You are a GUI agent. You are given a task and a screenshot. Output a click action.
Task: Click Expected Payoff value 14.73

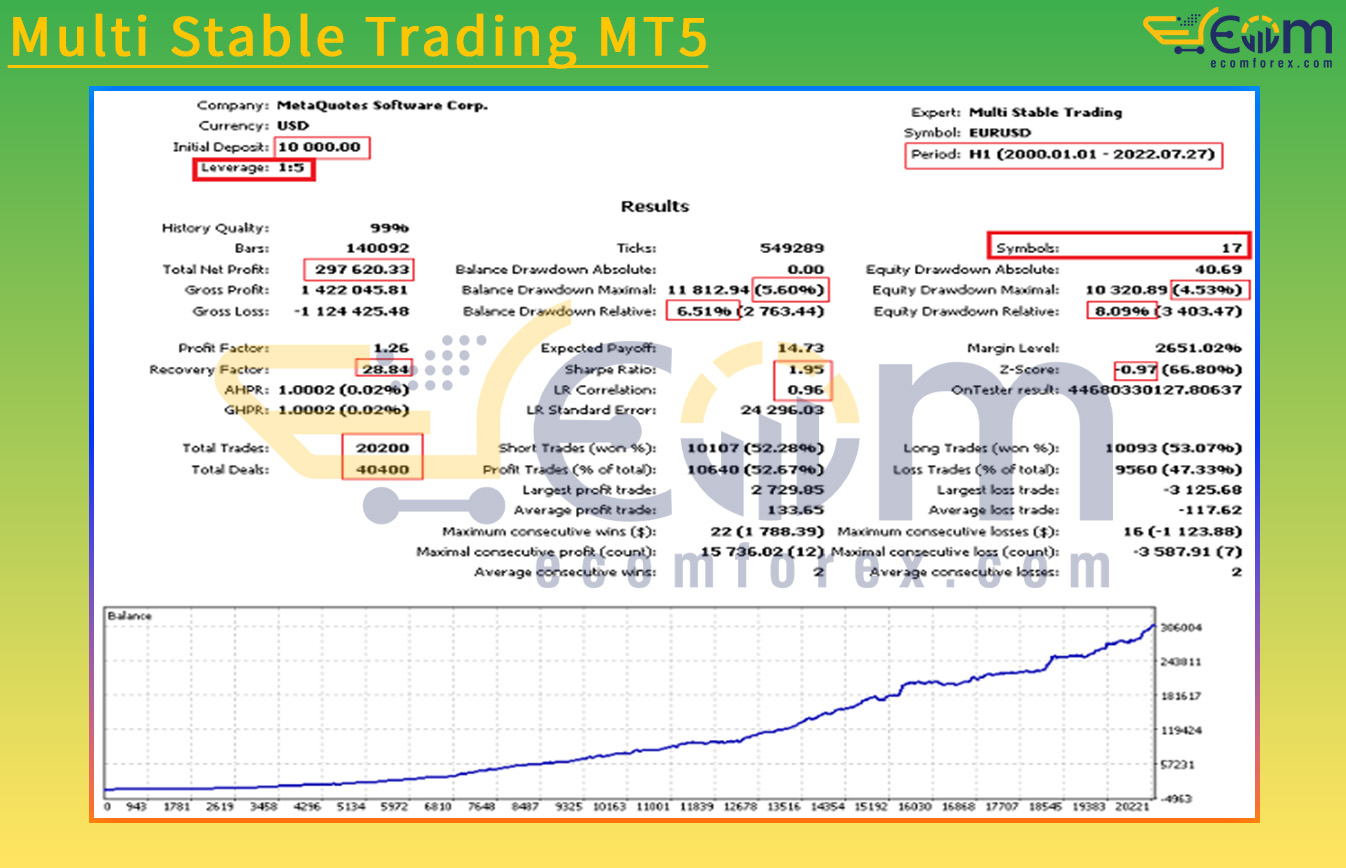(801, 348)
